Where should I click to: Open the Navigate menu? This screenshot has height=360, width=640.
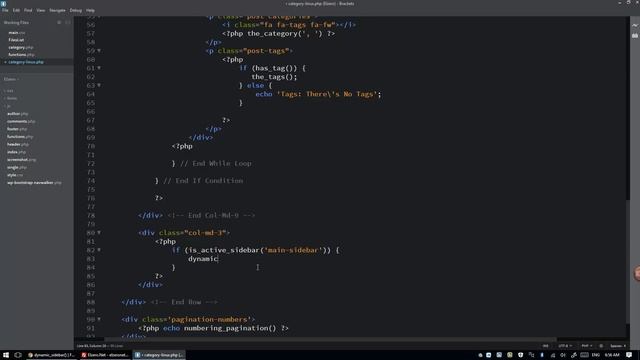click(x=58, y=10)
